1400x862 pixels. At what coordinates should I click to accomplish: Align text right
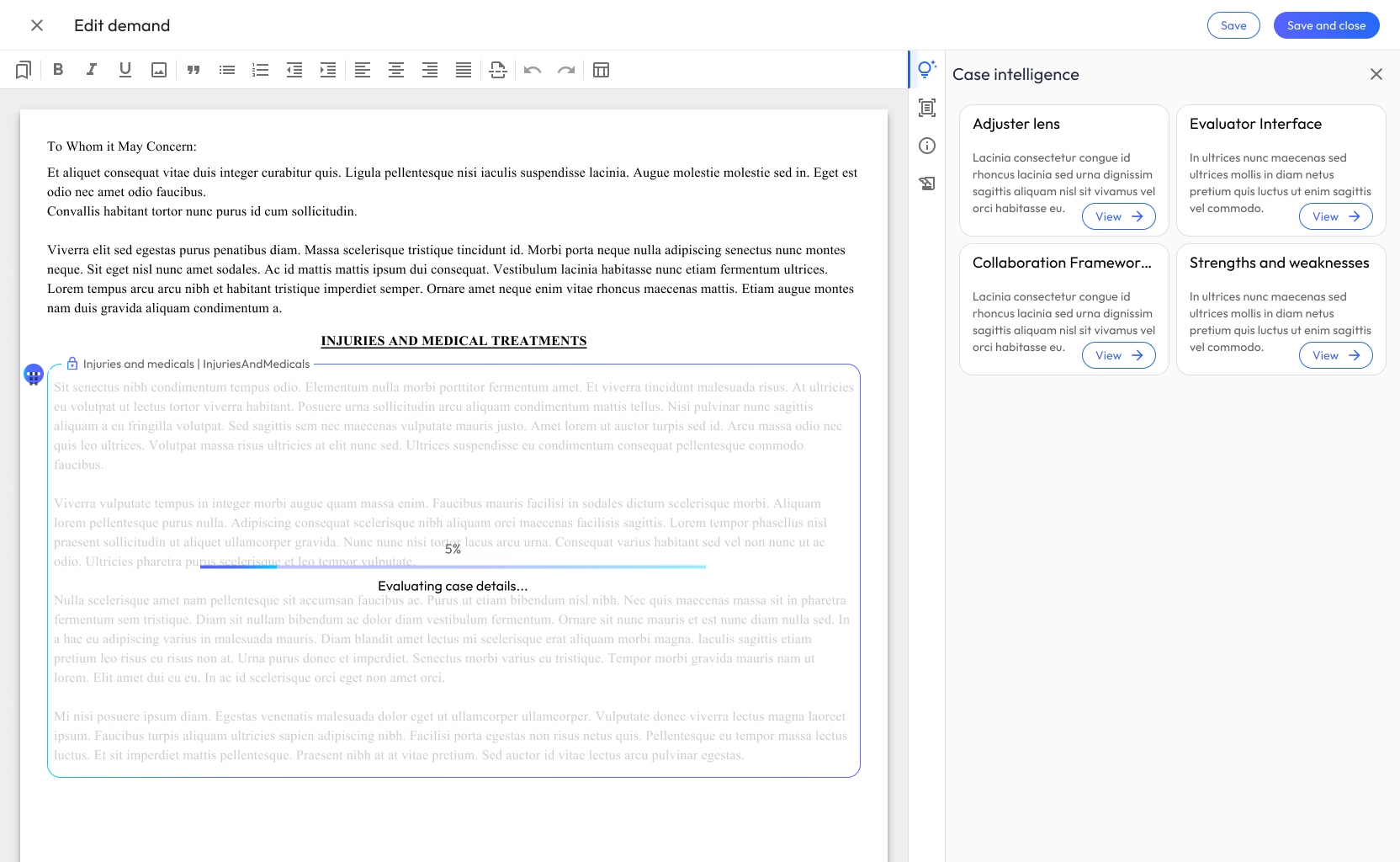coord(430,70)
